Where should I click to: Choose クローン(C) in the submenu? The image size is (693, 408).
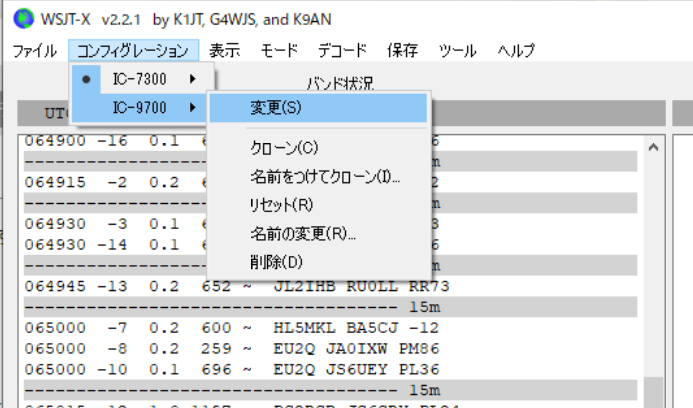[x=318, y=147]
